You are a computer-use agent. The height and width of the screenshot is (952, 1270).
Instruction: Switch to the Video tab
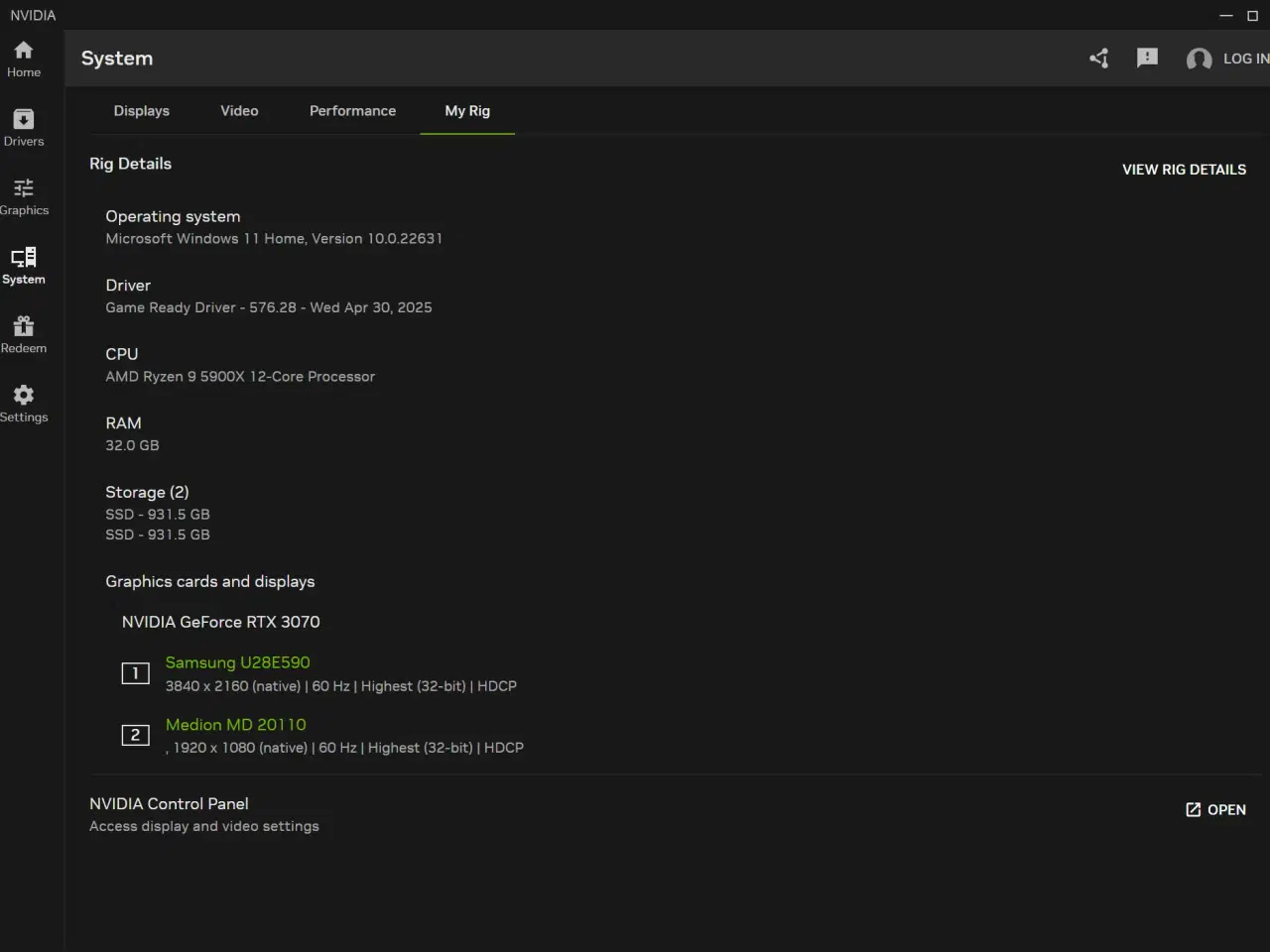click(239, 111)
